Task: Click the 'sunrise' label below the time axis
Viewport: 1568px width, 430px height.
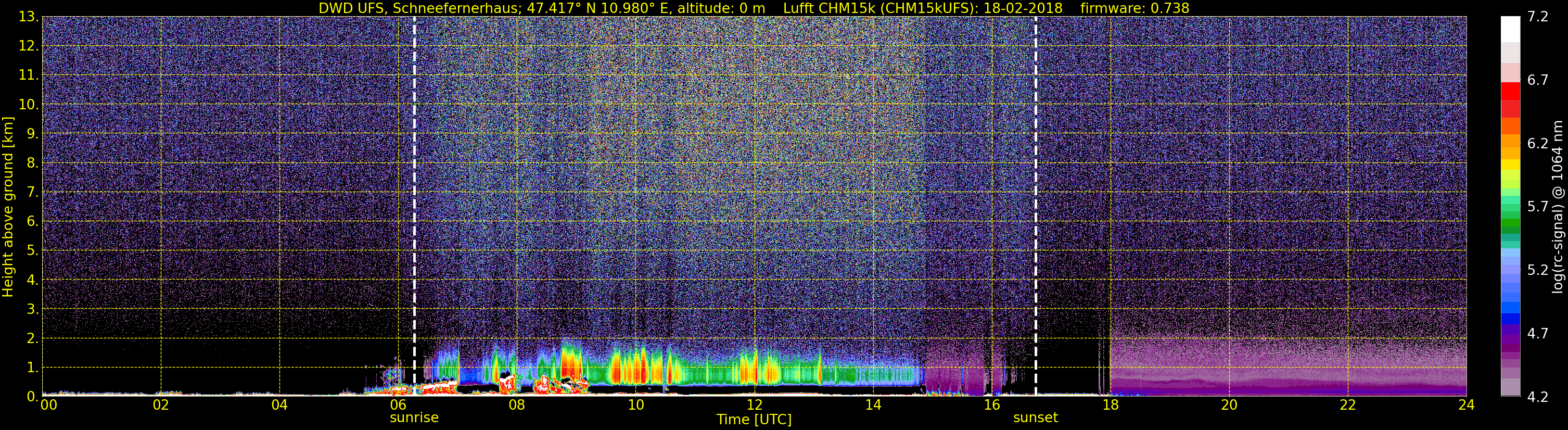Action: (414, 418)
